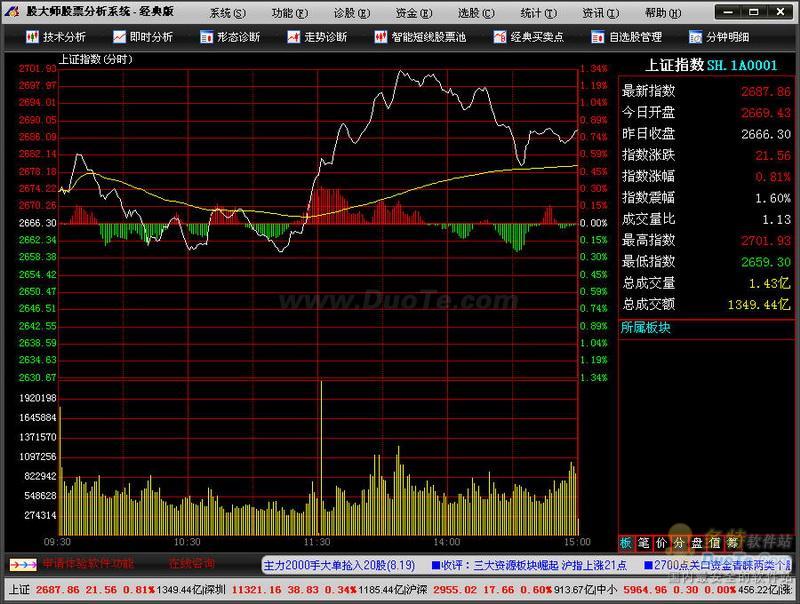This screenshot has height=604, width=800.
Task: Open the 诊股(Z) menu
Action: click(352, 13)
